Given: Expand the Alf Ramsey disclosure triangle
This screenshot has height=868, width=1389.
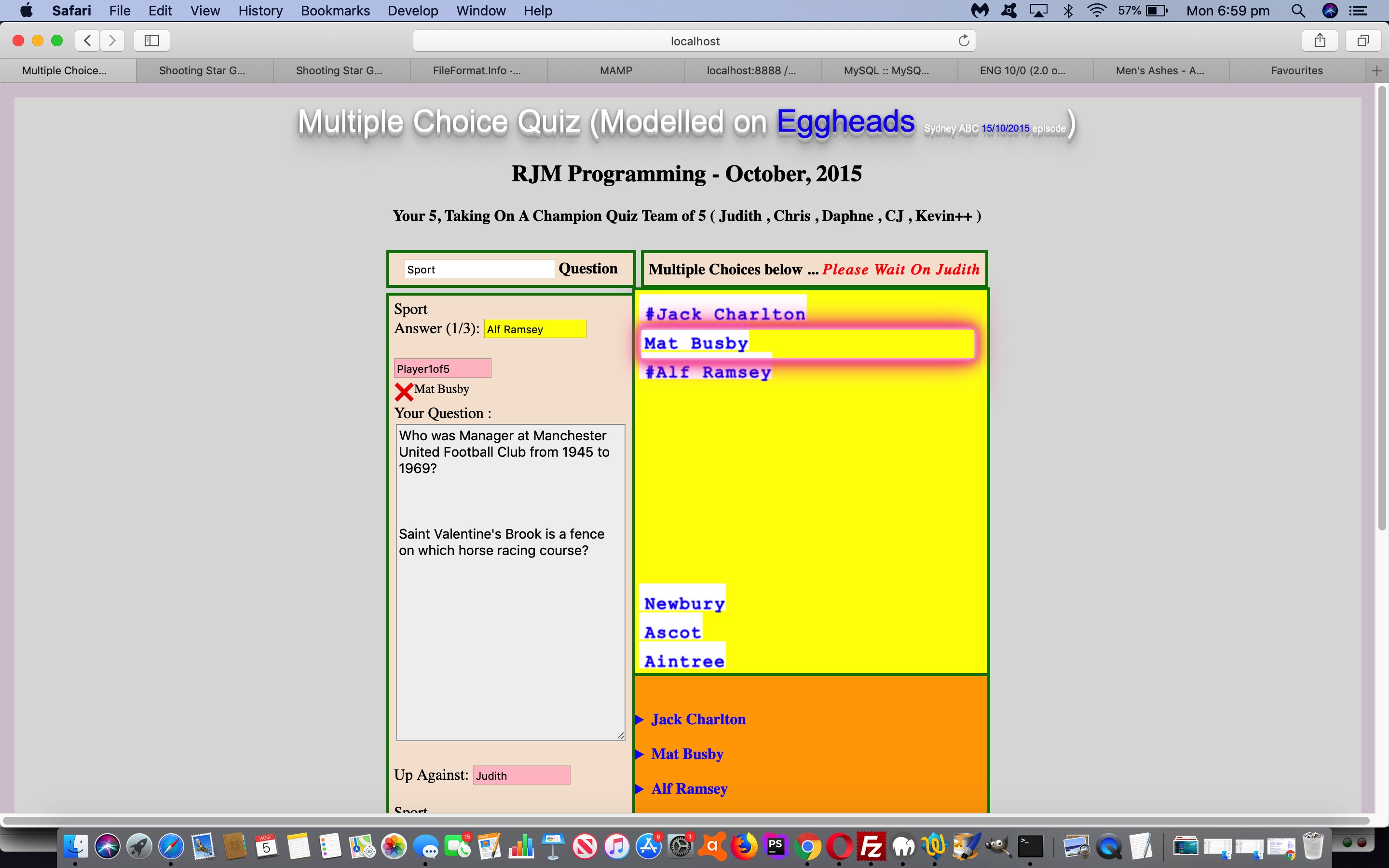Looking at the screenshot, I should pyautogui.click(x=640, y=789).
